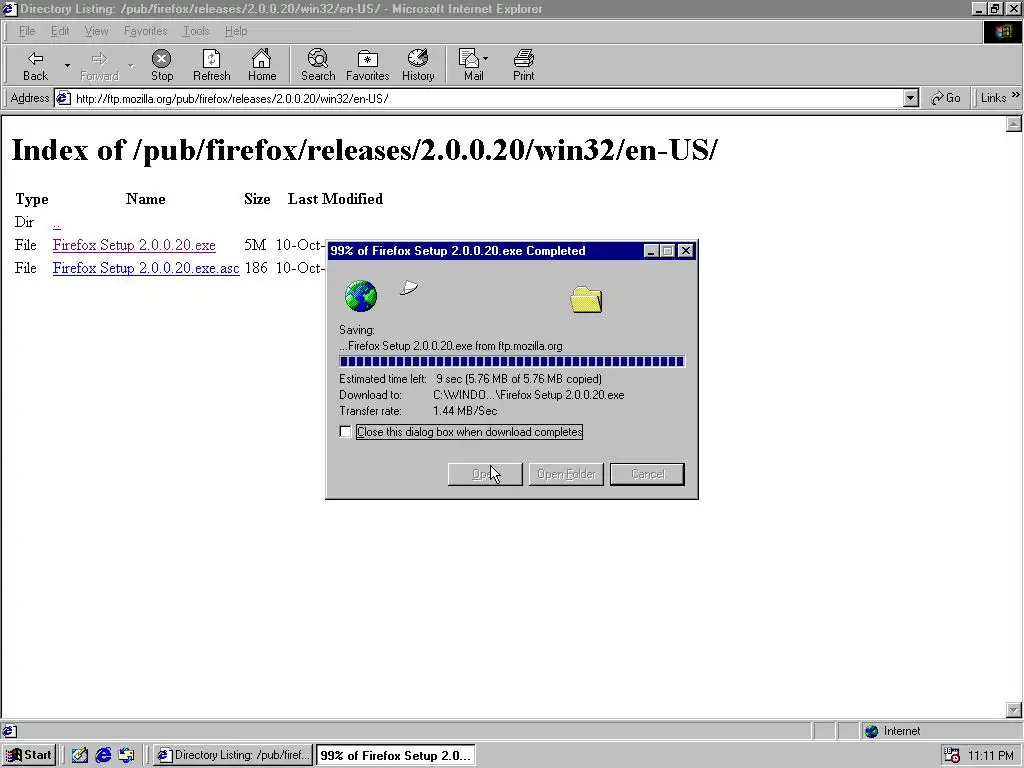Open the File menu
1024x768 pixels.
27,31
